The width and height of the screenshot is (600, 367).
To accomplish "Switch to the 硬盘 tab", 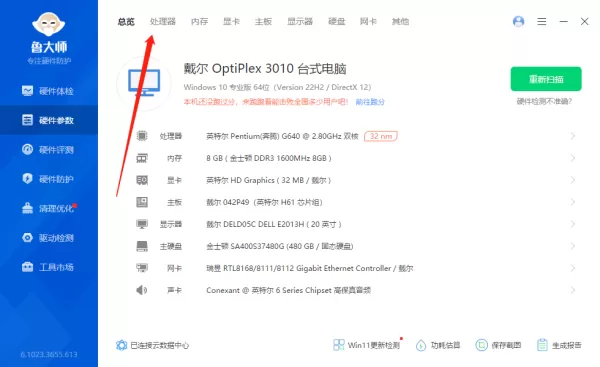I will pyautogui.click(x=336, y=22).
